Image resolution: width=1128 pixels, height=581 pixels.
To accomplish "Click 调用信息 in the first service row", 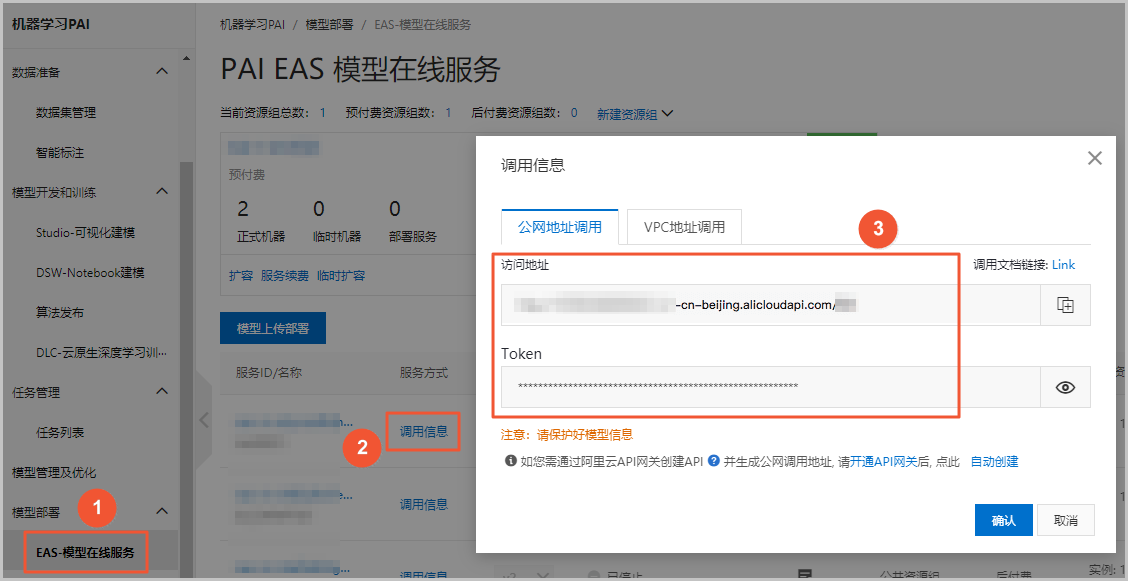I will click(x=424, y=431).
